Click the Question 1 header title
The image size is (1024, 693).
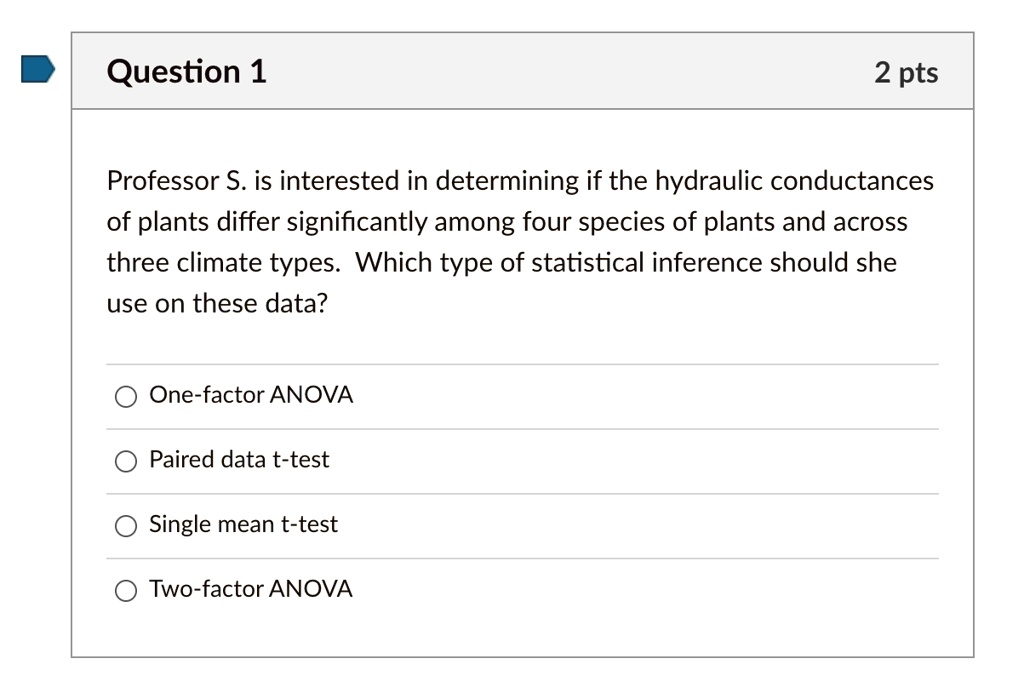pos(186,71)
